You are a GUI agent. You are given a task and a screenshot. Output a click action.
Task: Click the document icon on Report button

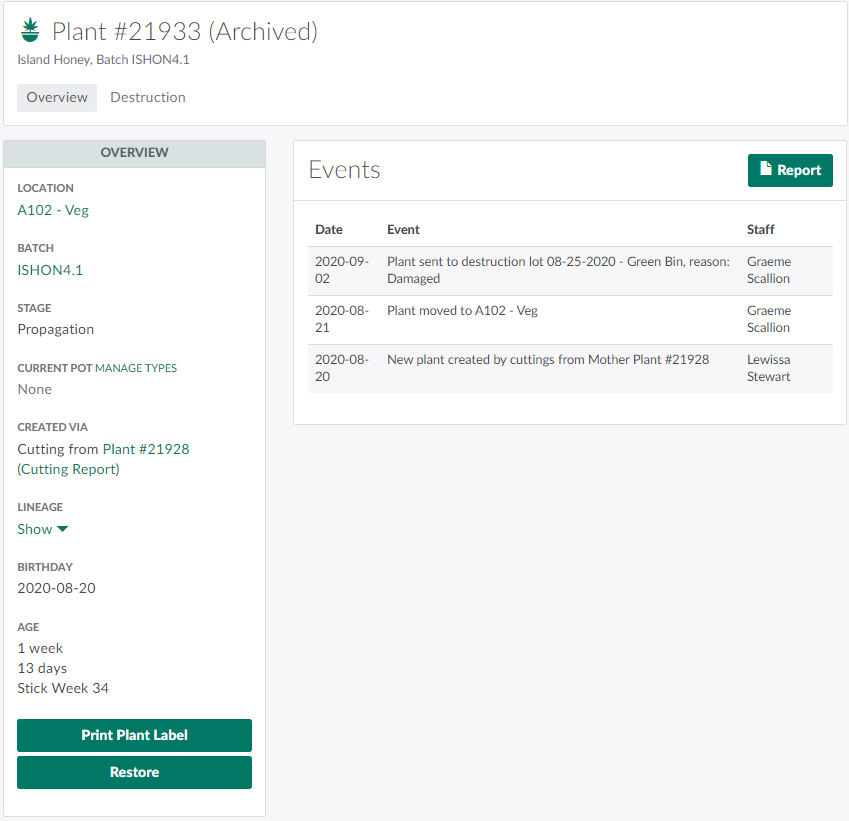(x=765, y=170)
